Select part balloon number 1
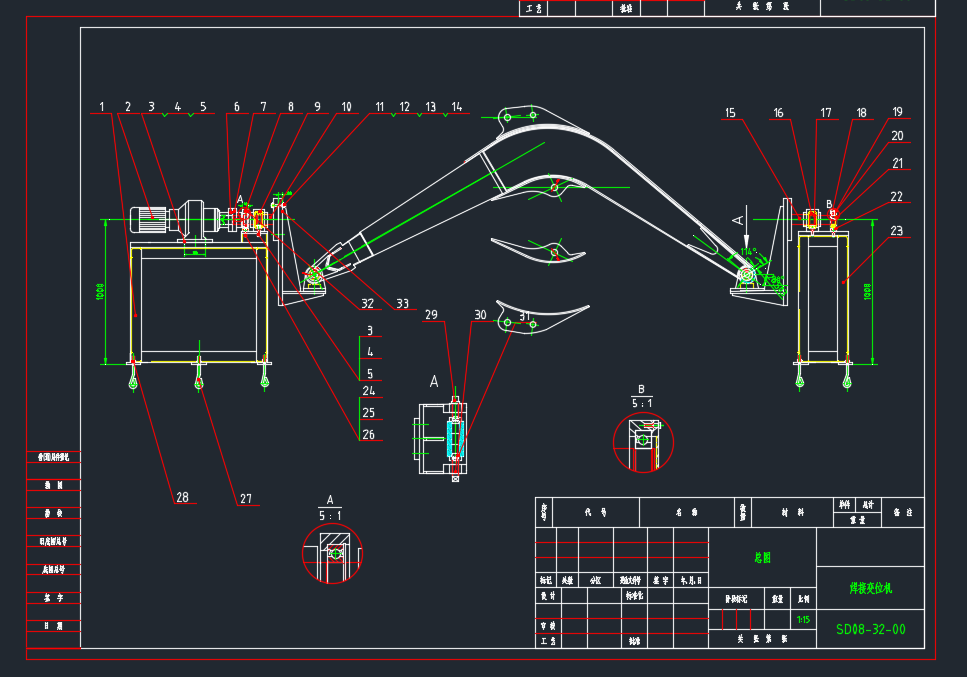Image resolution: width=967 pixels, height=677 pixels. (102, 107)
